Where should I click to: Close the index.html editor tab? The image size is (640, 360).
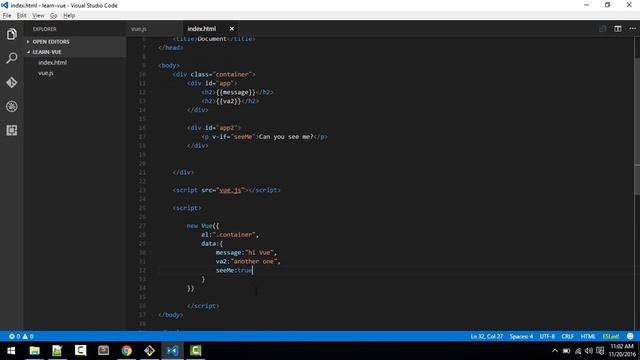coord(231,29)
